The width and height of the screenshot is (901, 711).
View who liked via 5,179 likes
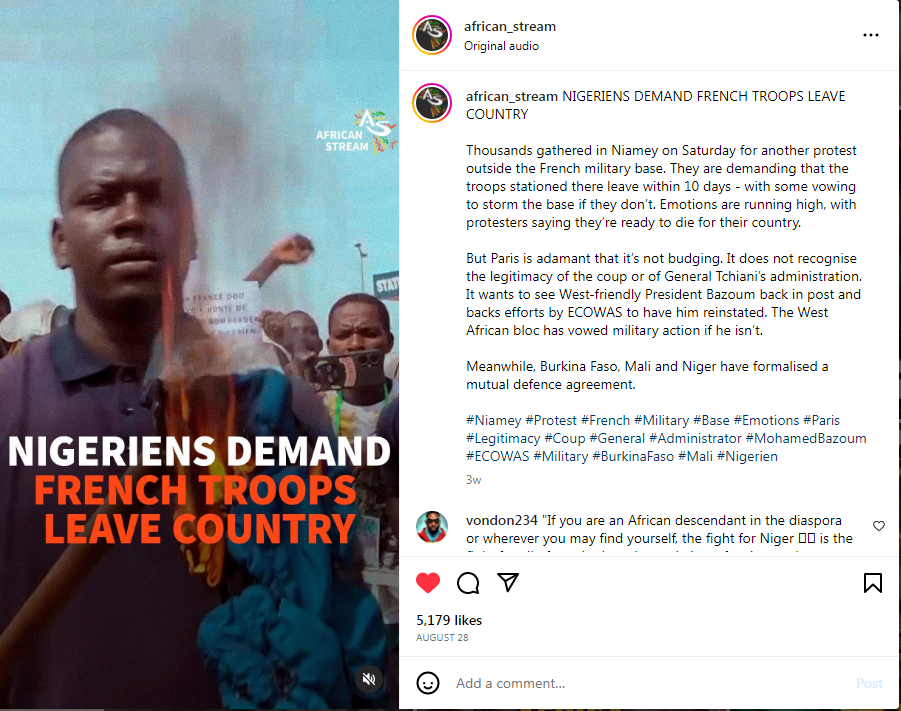pyautogui.click(x=449, y=620)
